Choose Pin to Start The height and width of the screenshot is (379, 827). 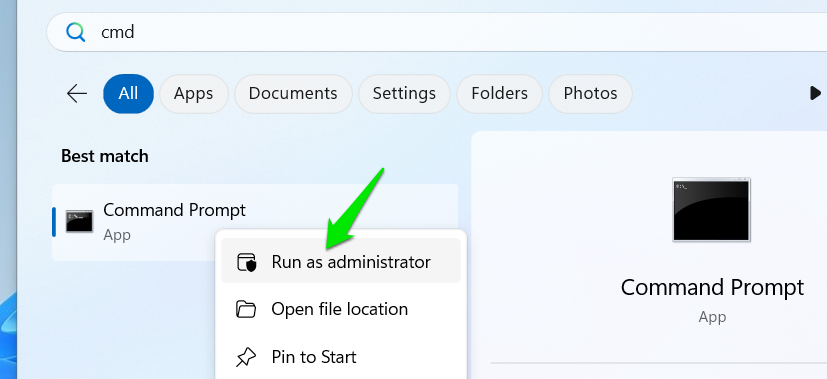click(x=341, y=357)
